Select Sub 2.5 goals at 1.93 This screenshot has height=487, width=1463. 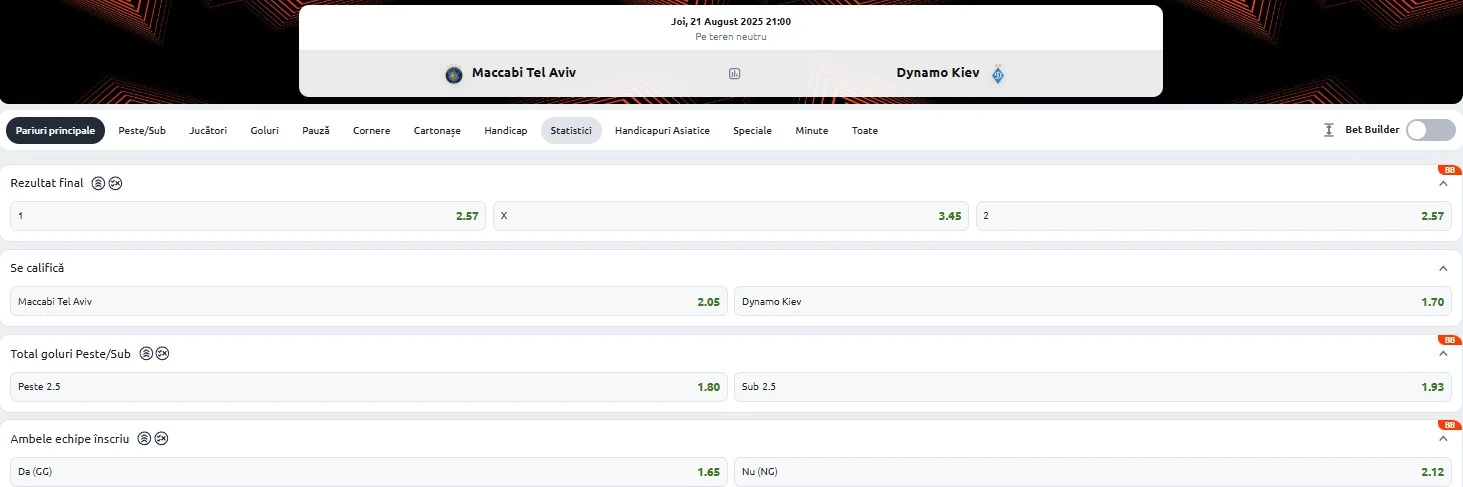pos(1093,386)
